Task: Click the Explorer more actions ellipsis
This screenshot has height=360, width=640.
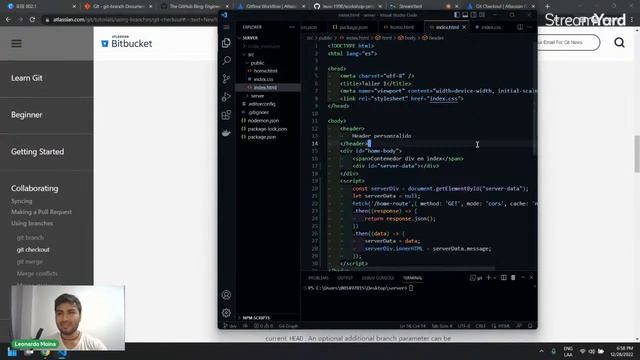Action: tap(291, 27)
